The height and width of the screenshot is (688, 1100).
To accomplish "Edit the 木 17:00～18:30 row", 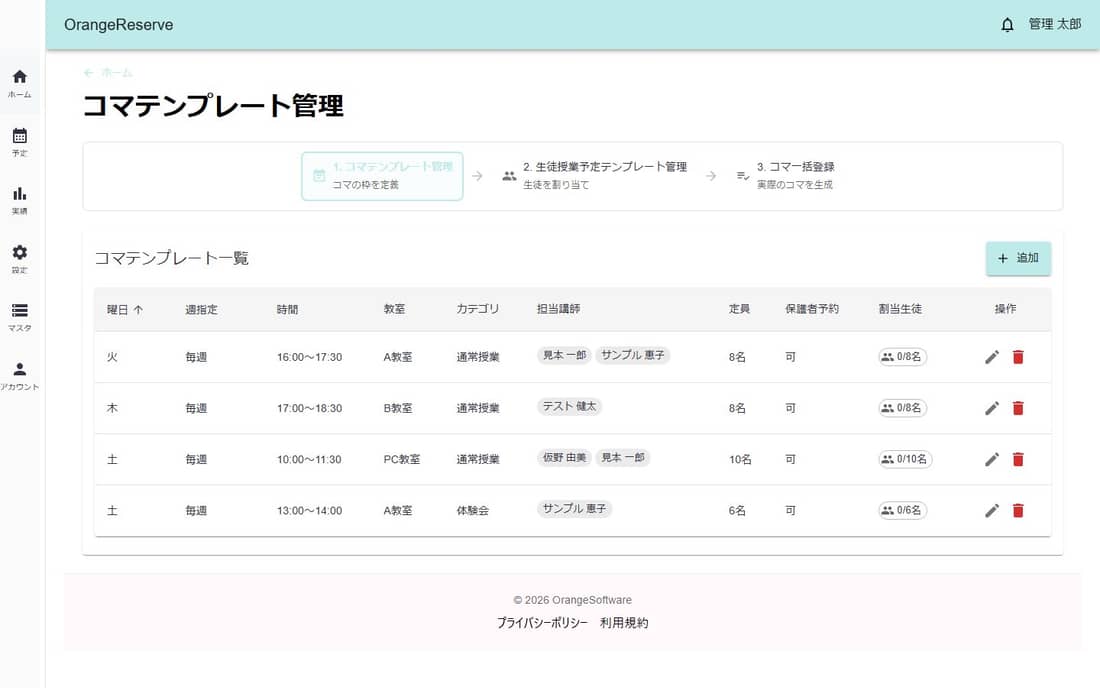I will (x=991, y=408).
